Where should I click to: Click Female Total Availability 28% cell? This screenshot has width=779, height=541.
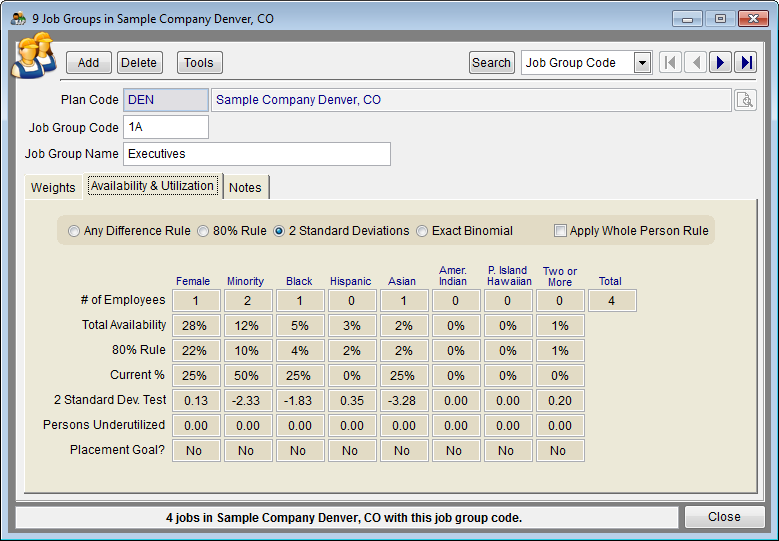click(x=196, y=326)
